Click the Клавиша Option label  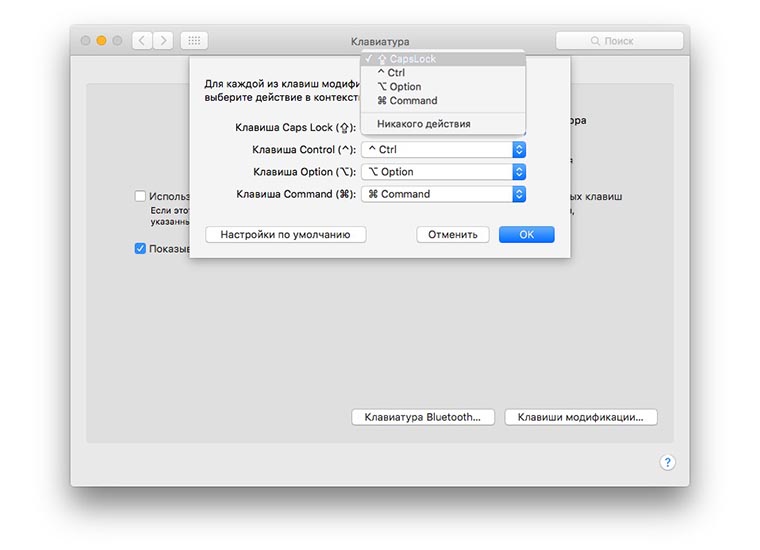(304, 172)
